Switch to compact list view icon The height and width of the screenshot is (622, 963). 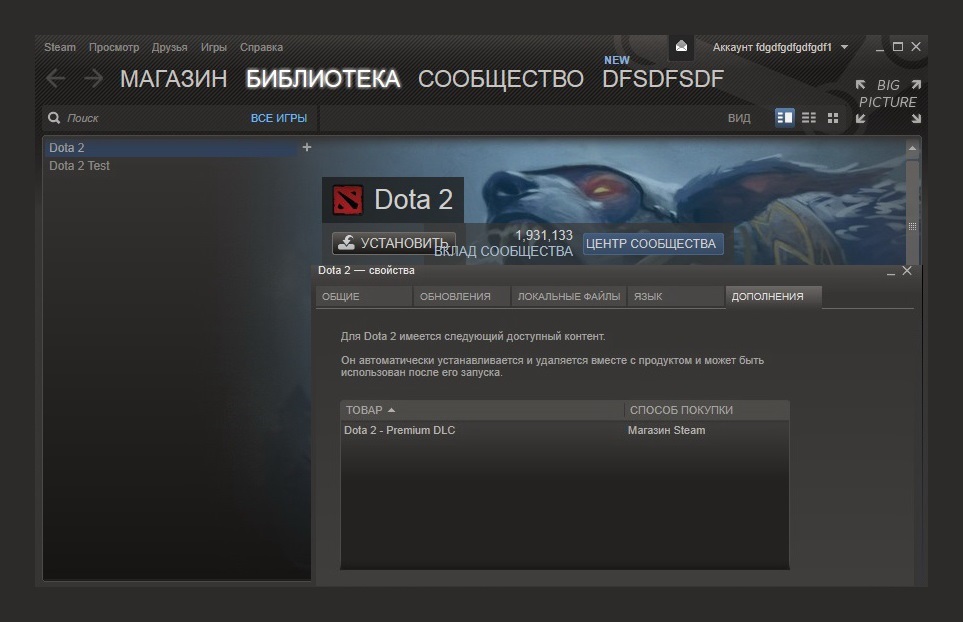tap(809, 117)
